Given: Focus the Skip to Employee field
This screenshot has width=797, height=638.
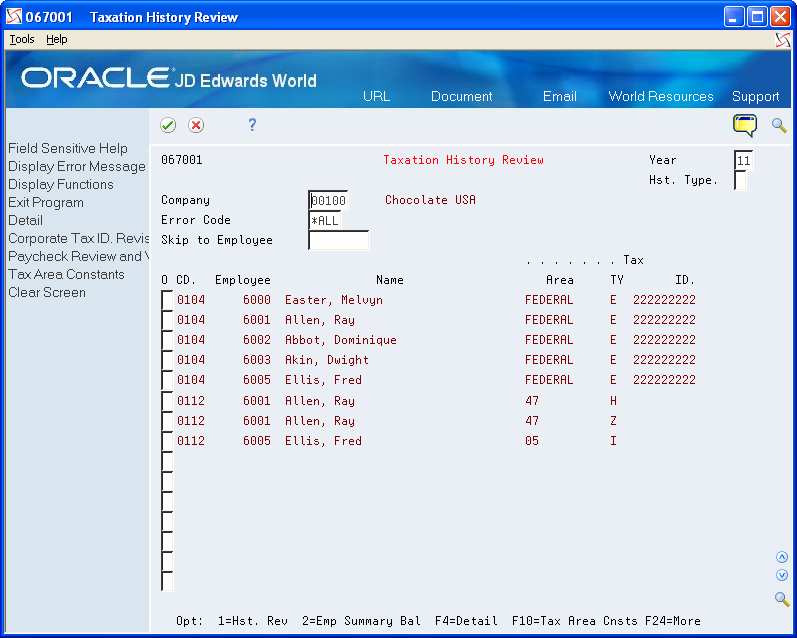Looking at the screenshot, I should coord(339,240).
